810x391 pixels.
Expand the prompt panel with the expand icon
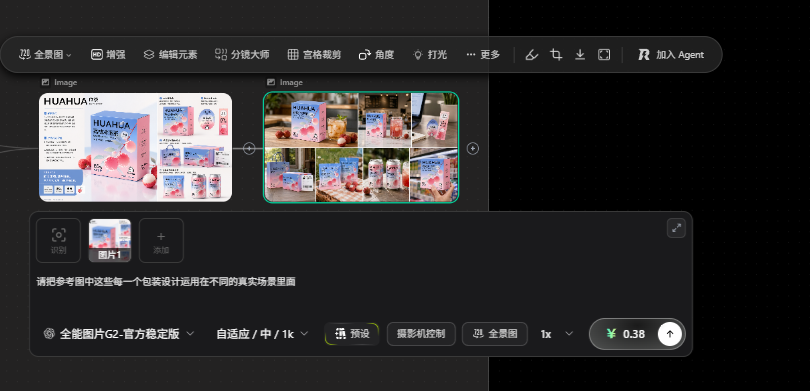pos(676,228)
